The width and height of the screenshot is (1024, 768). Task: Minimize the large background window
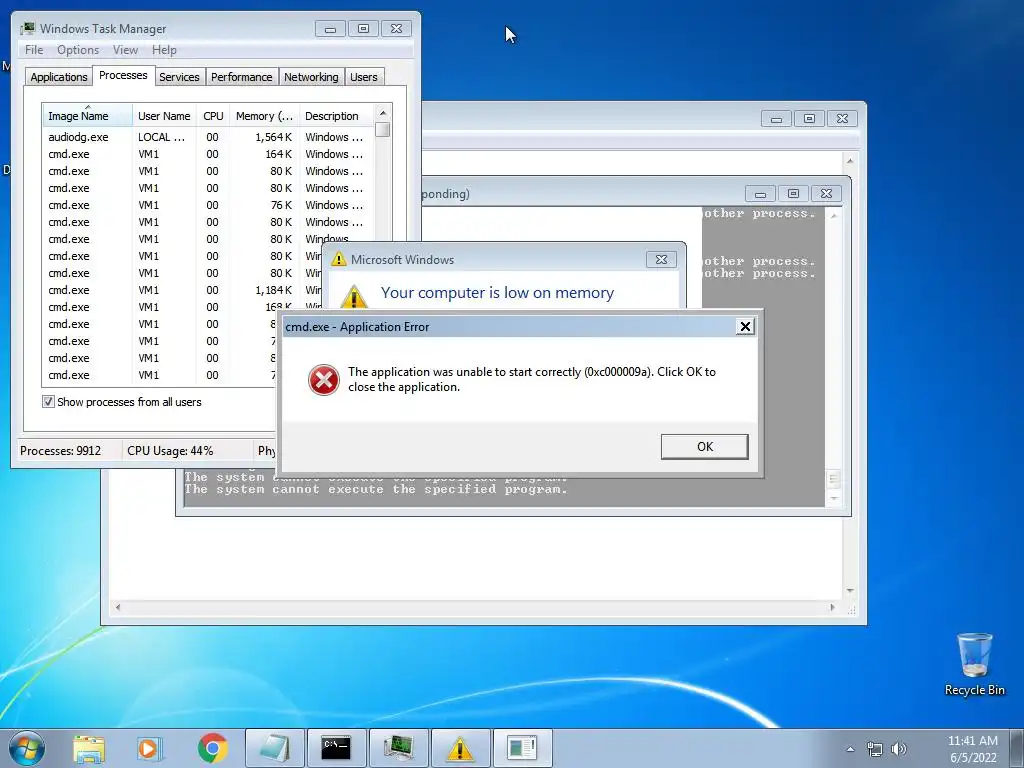(x=776, y=119)
